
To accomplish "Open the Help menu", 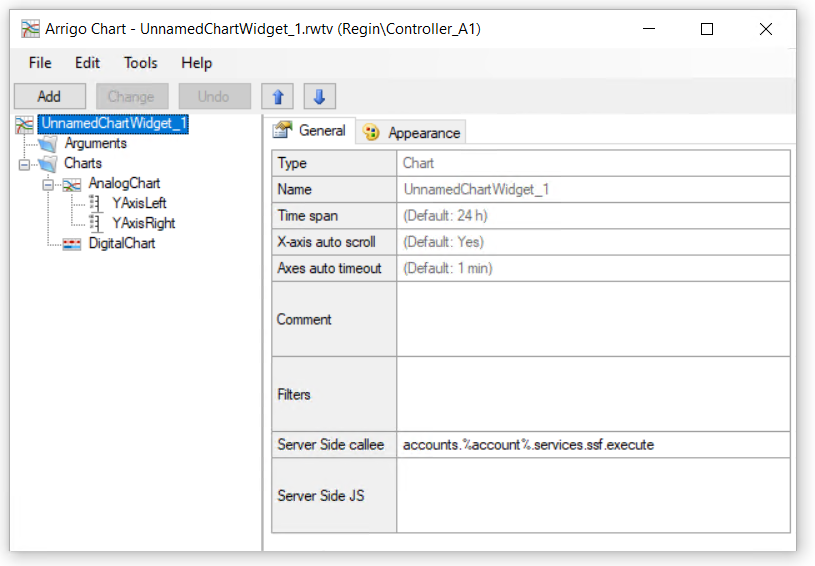I will [196, 63].
